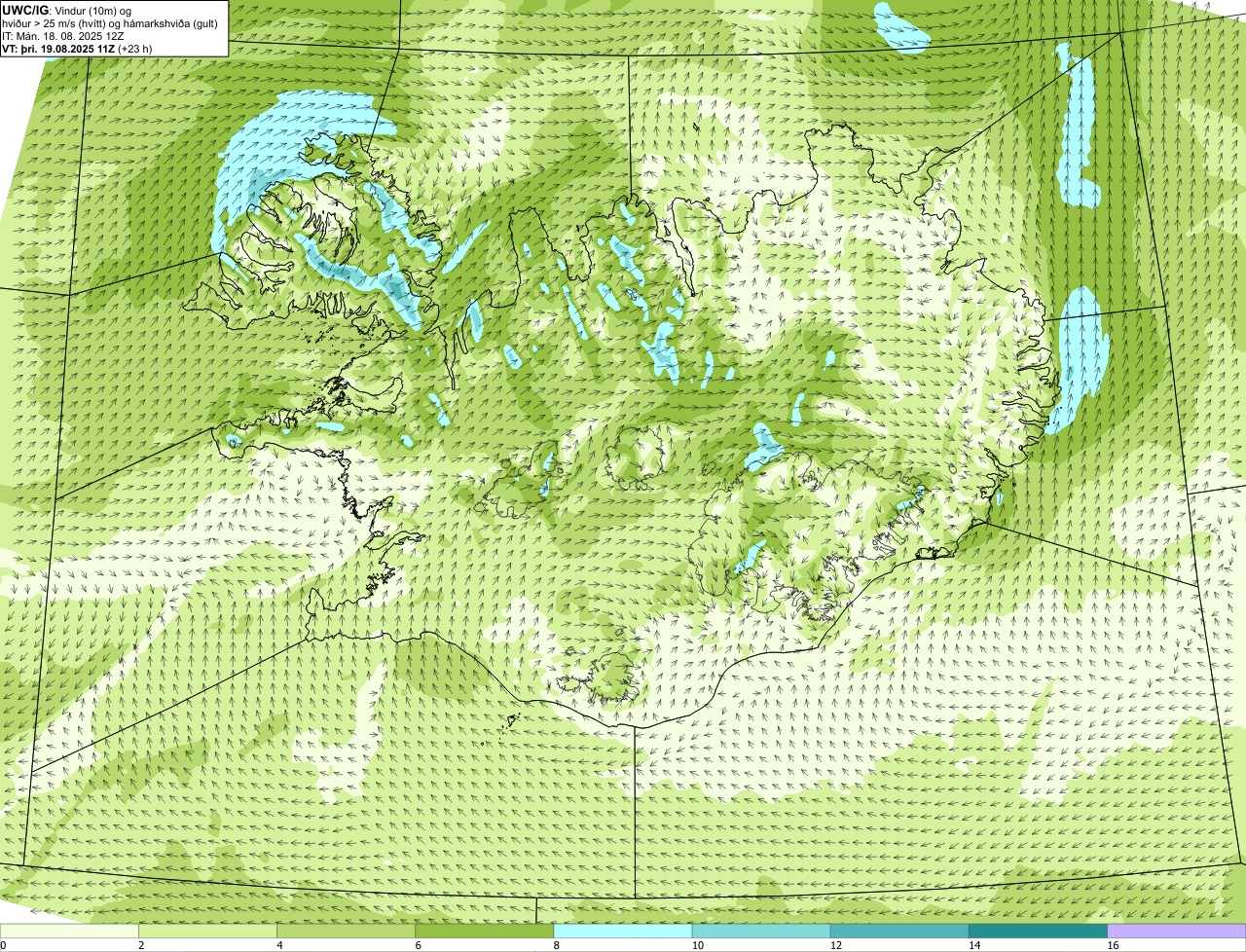Image resolution: width=1246 pixels, height=952 pixels.
Task: Click the legend tick label "10"
Action: click(696, 945)
